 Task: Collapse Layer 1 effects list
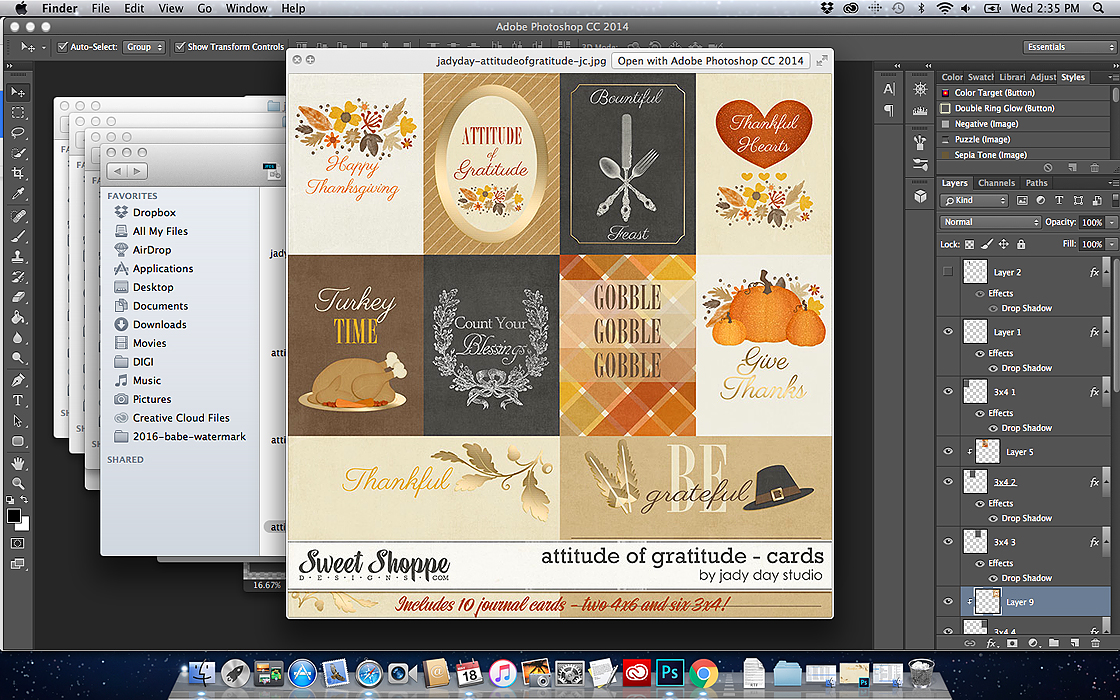(x=1106, y=332)
